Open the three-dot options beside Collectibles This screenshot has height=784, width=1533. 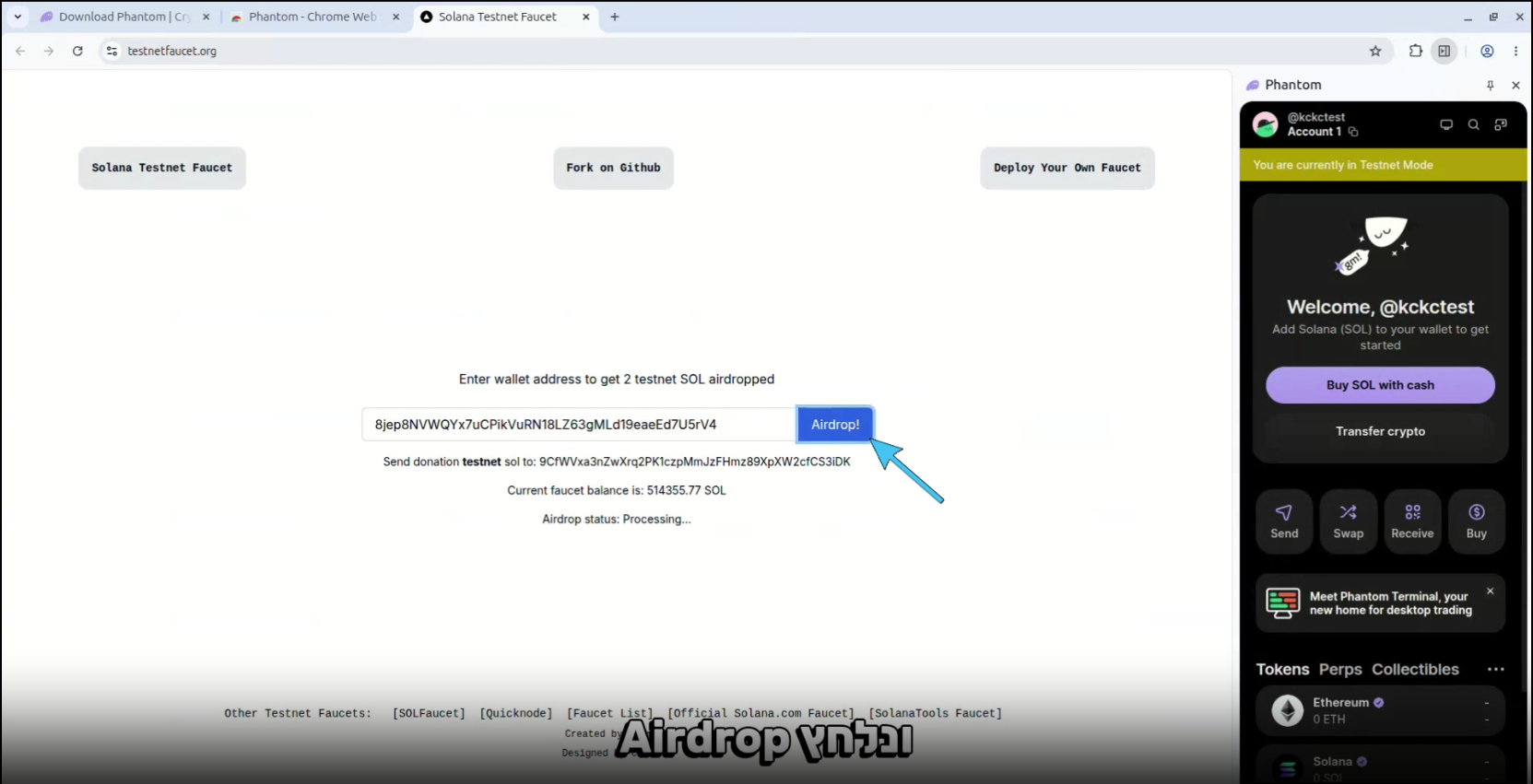[1495, 670]
